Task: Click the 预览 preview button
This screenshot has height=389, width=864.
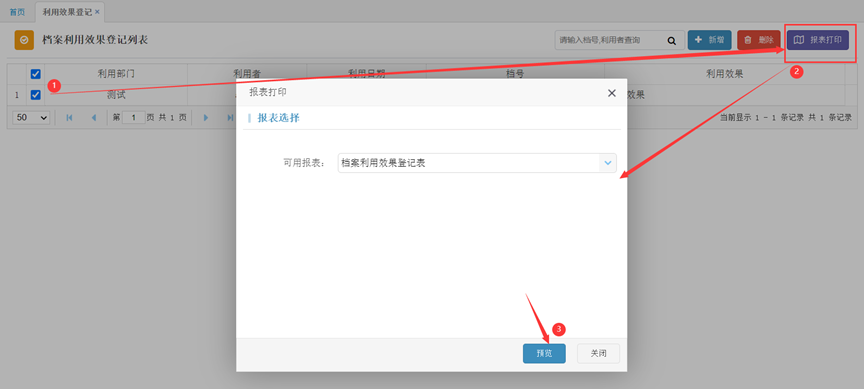Action: point(544,354)
